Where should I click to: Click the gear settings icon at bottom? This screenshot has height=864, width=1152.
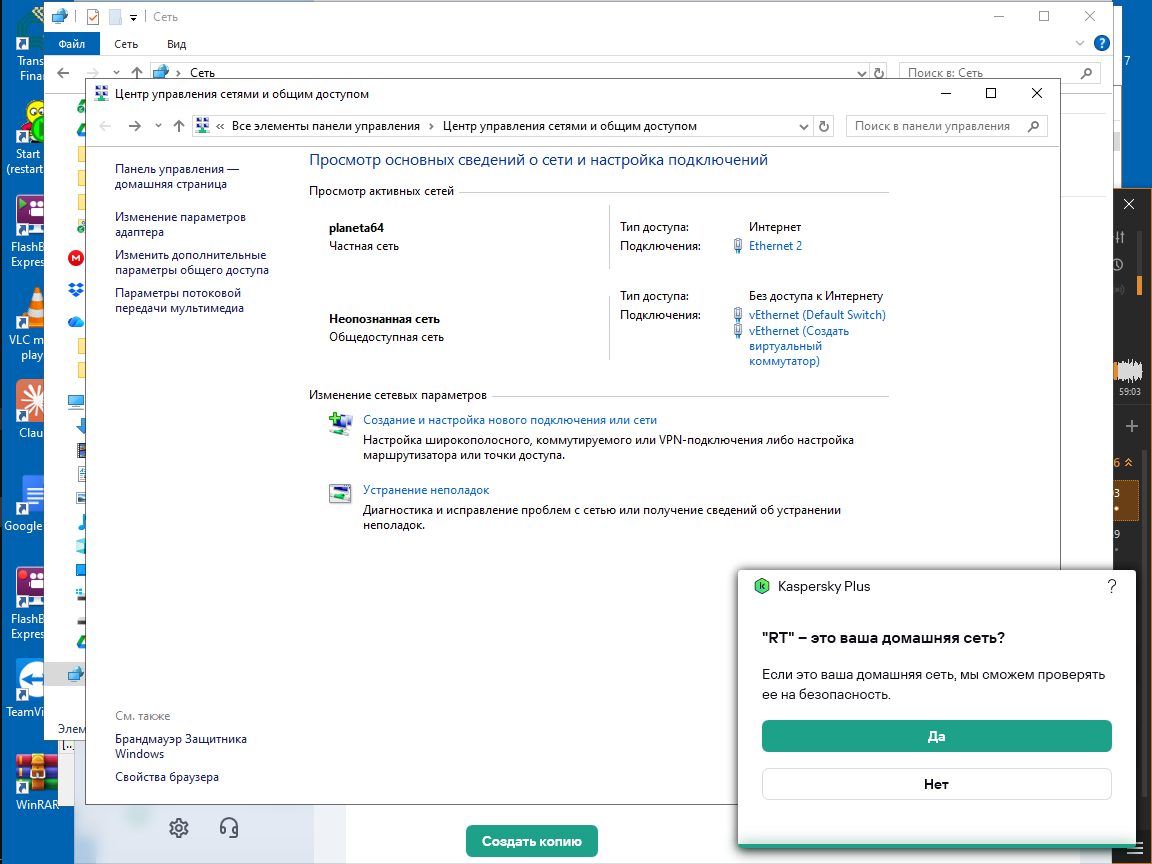click(179, 828)
